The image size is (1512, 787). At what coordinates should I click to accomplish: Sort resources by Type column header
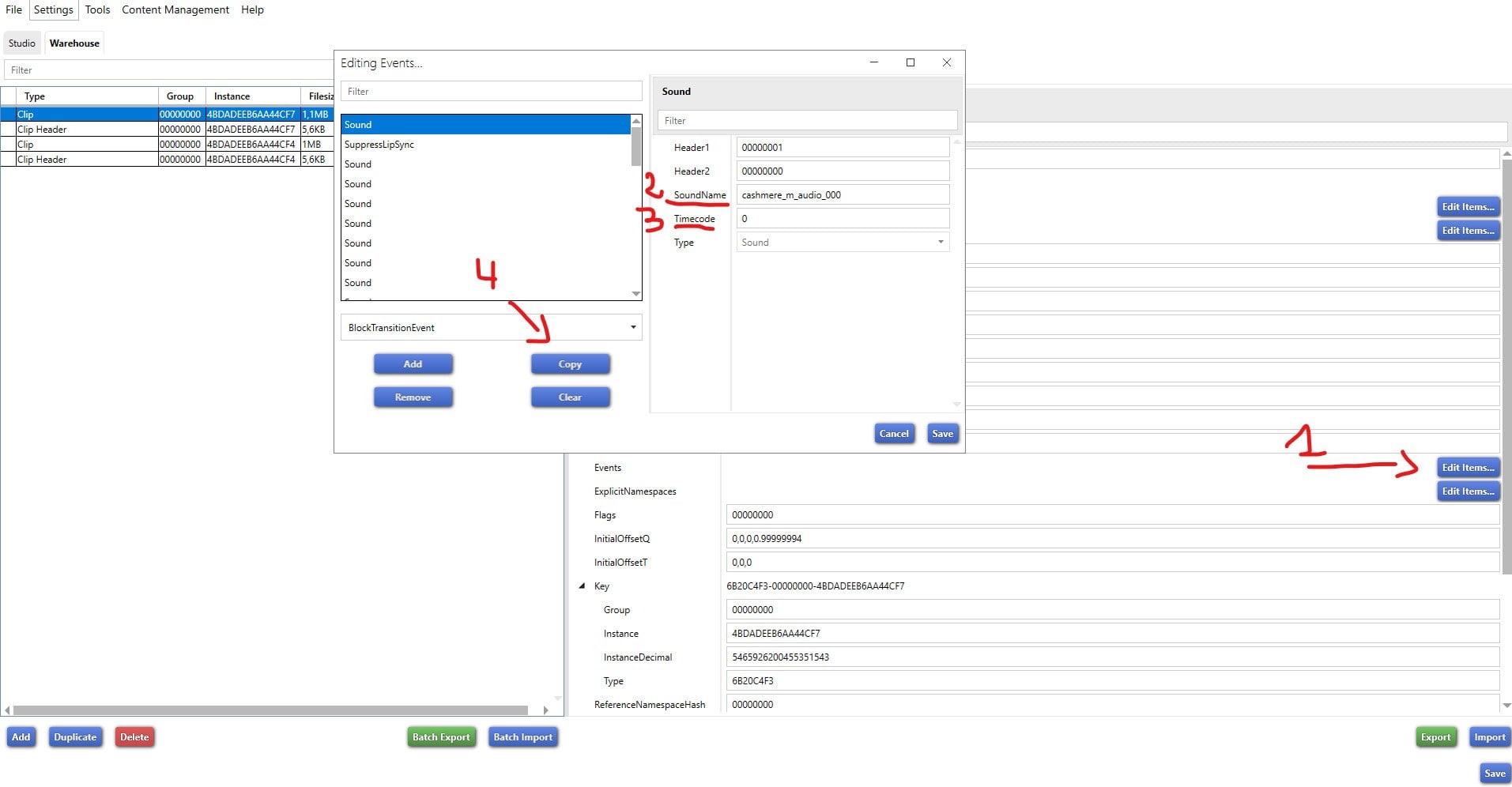point(87,96)
